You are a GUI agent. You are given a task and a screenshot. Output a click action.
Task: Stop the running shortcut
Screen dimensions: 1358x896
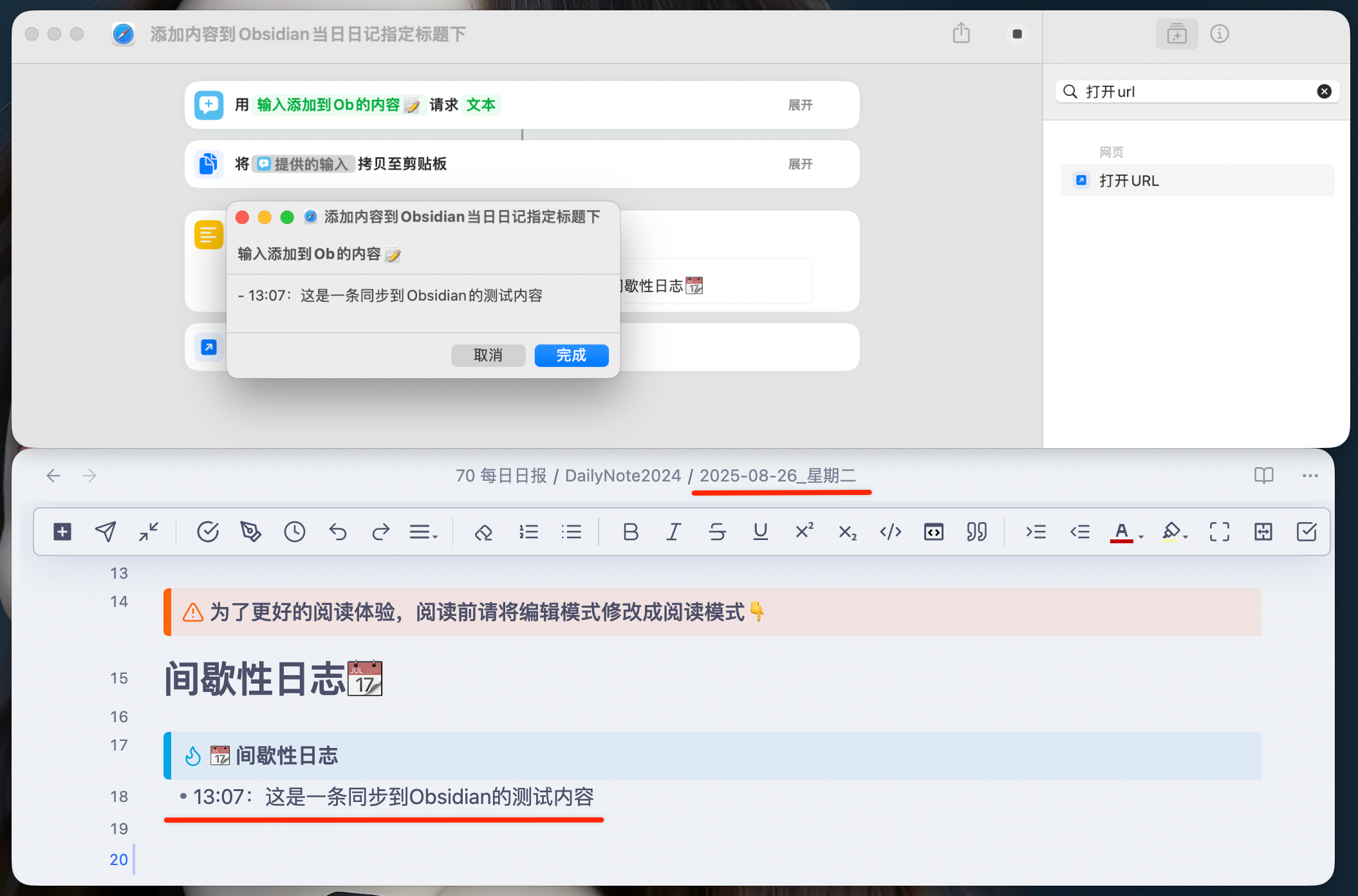(x=1017, y=33)
